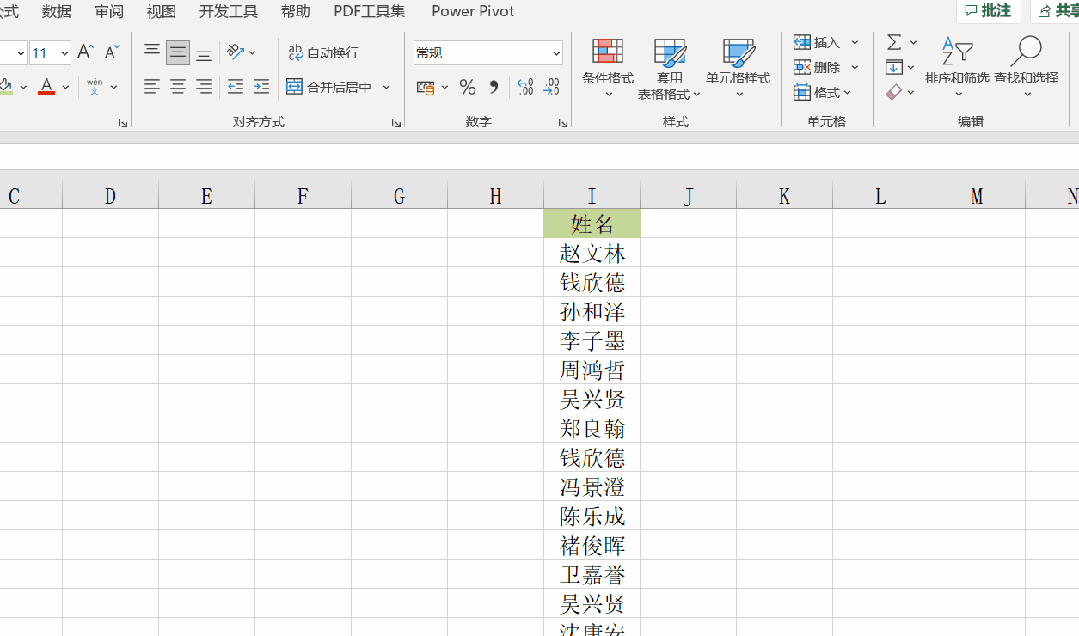Toggle center horizontal alignment
This screenshot has height=636, width=1079.
[177, 88]
